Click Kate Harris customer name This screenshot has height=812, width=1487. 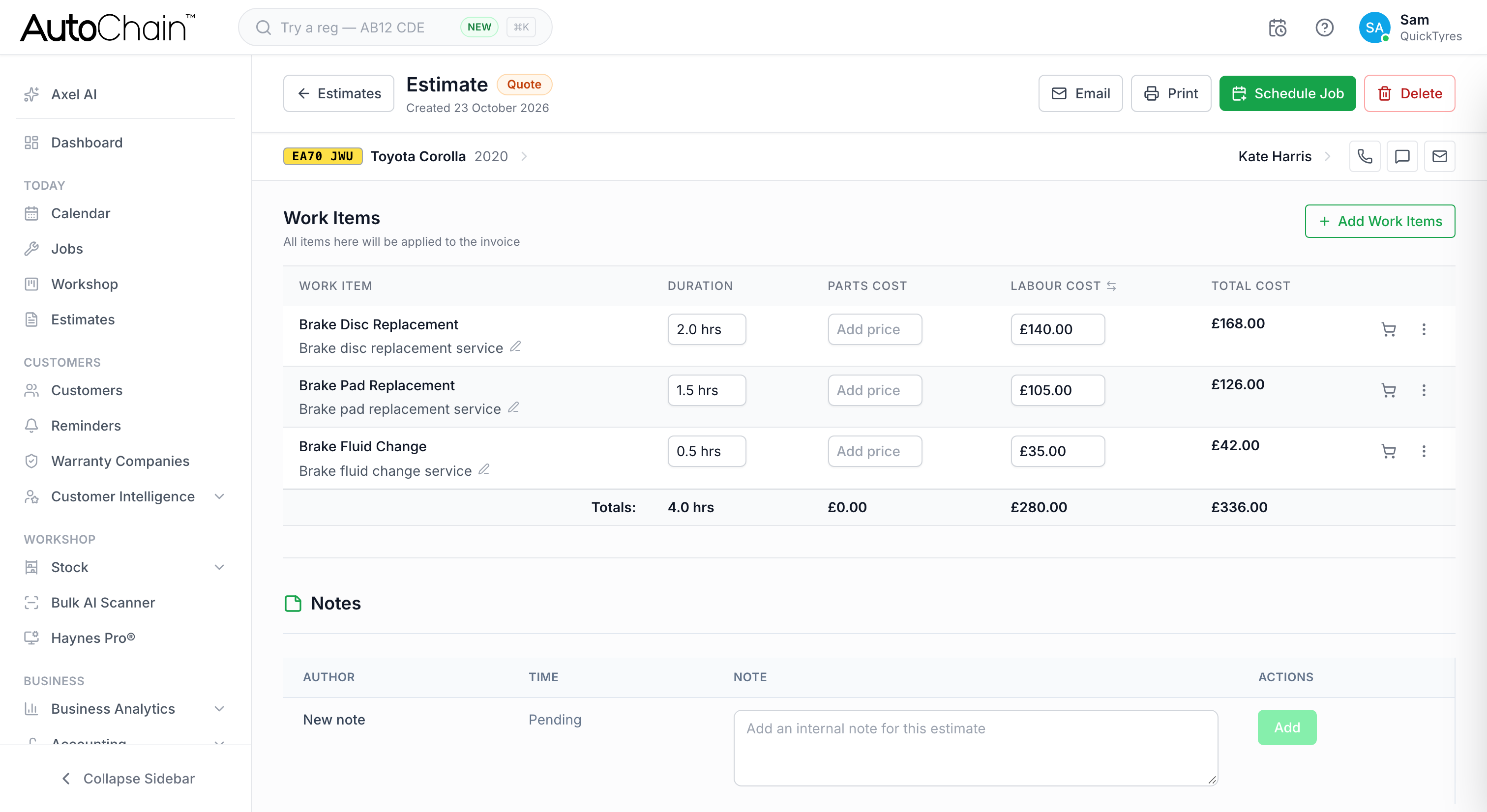tap(1275, 156)
